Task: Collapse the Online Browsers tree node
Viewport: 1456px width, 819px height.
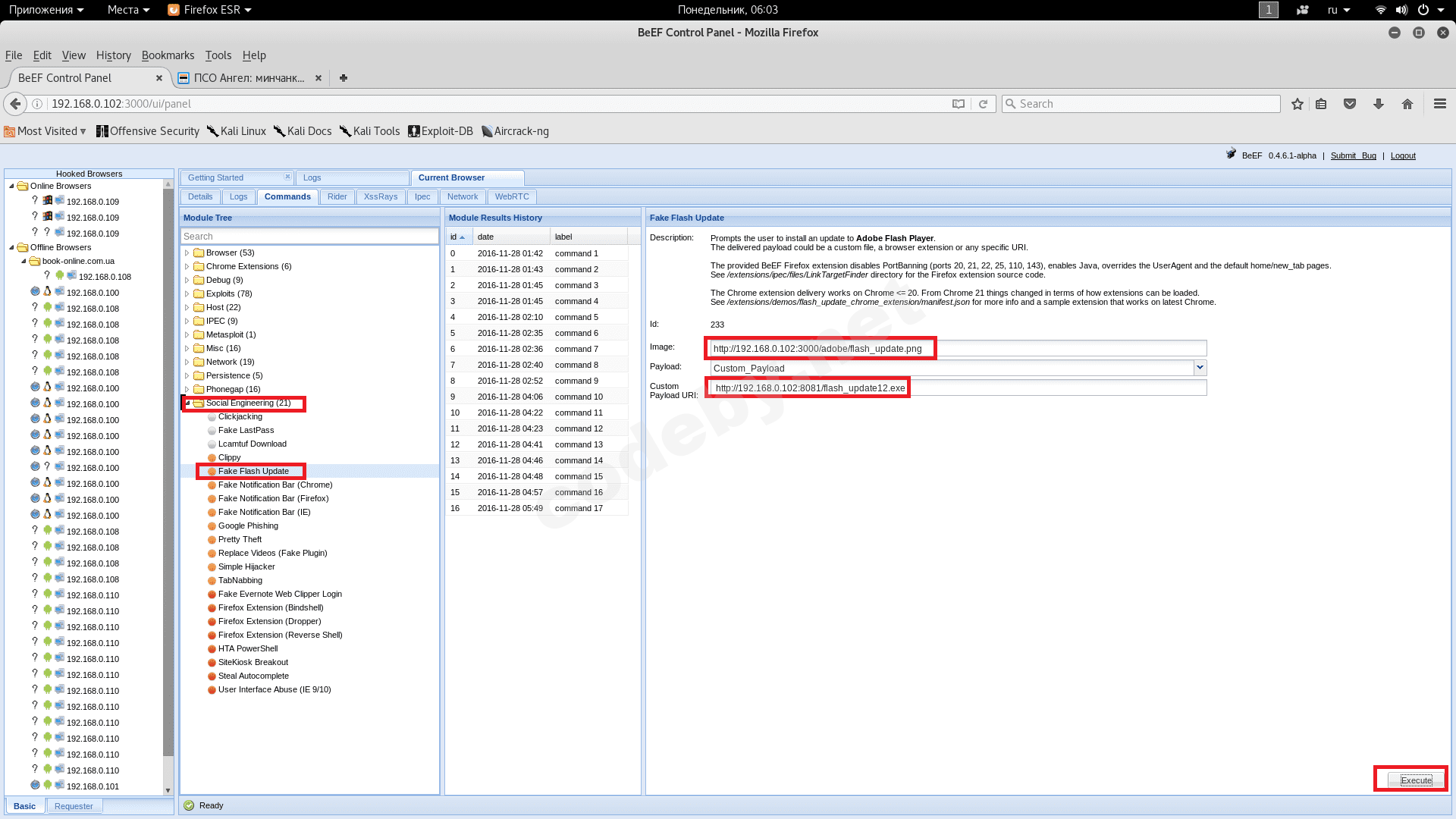Action: coord(11,187)
